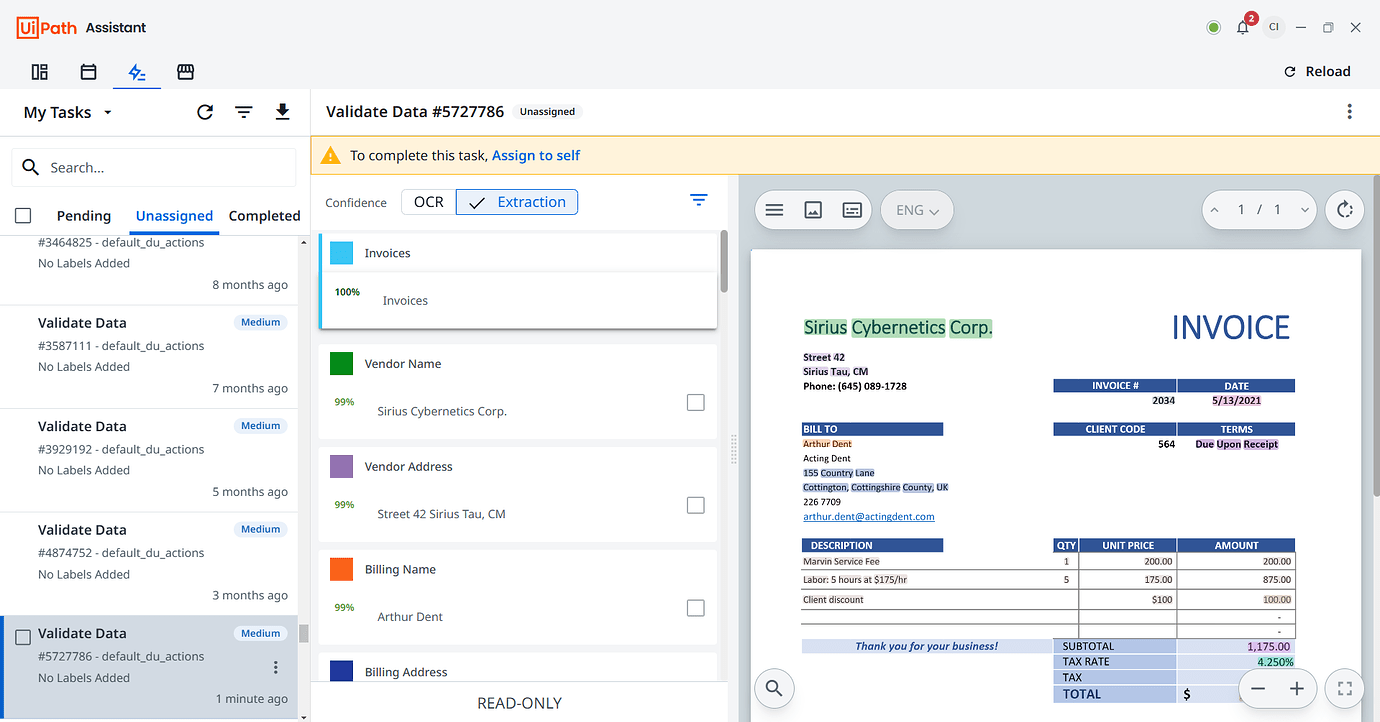Open the Pending tasks tab

point(84,215)
